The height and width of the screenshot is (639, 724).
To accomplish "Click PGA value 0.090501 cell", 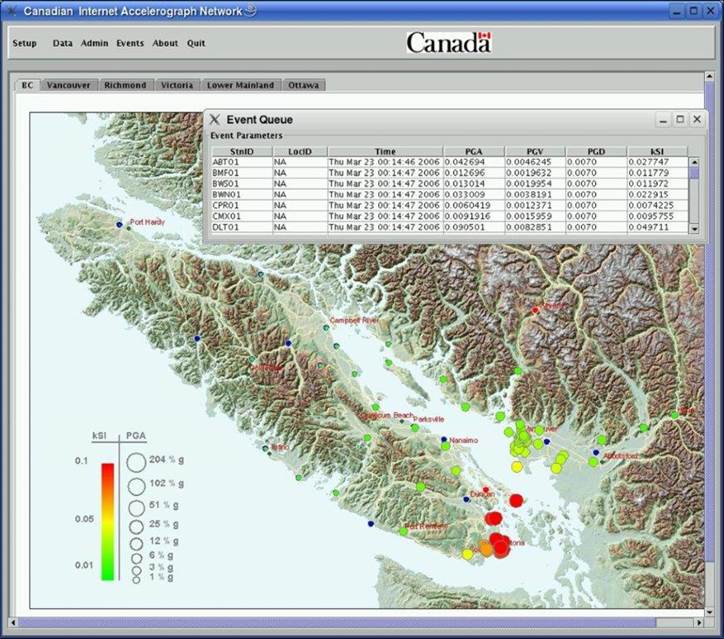I will [474, 227].
